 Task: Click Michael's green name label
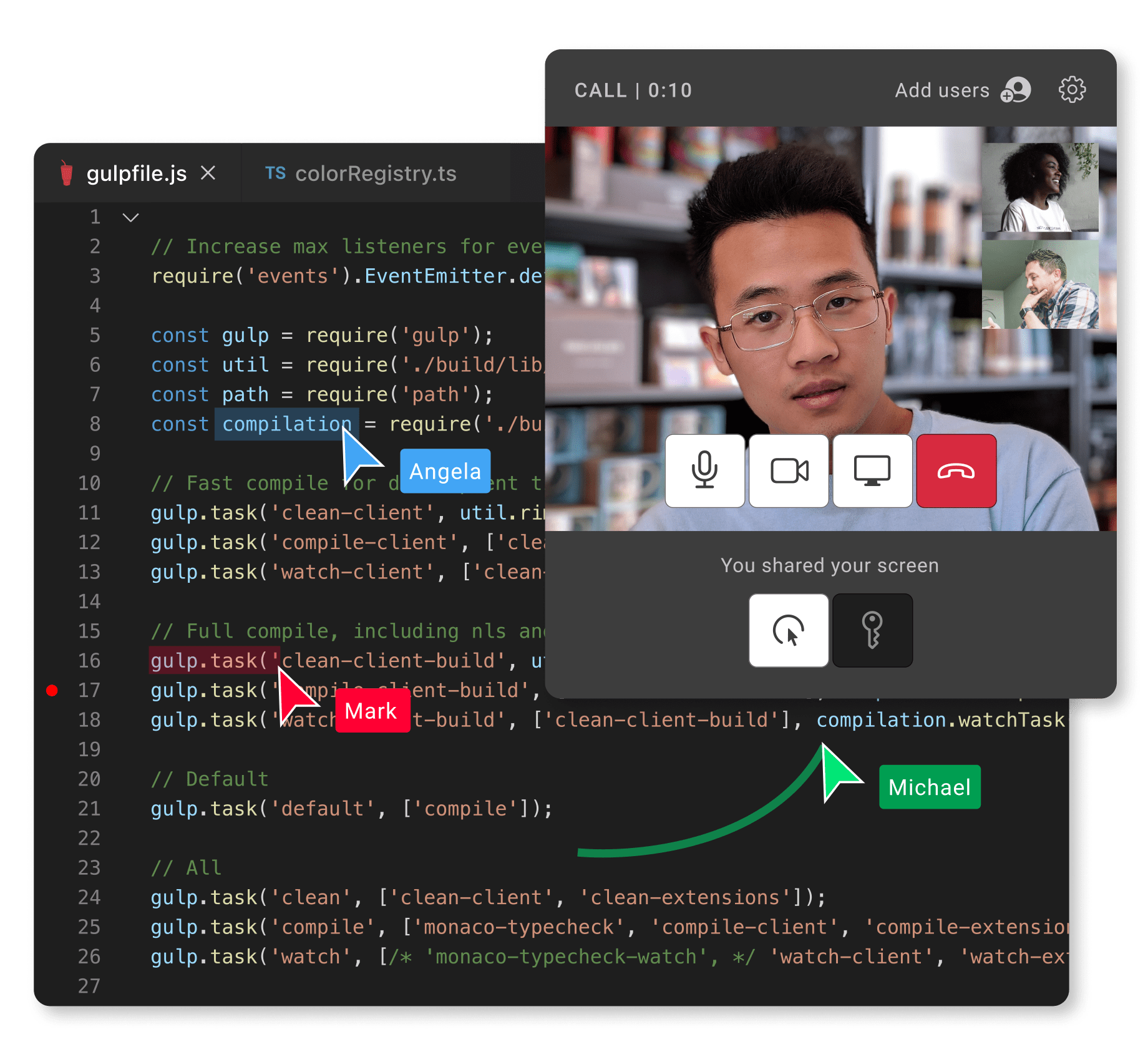(x=929, y=787)
